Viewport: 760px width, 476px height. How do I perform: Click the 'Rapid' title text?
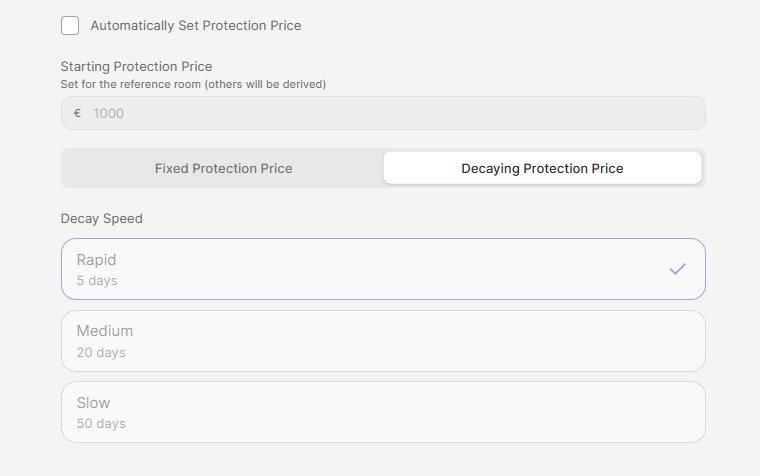(96, 260)
